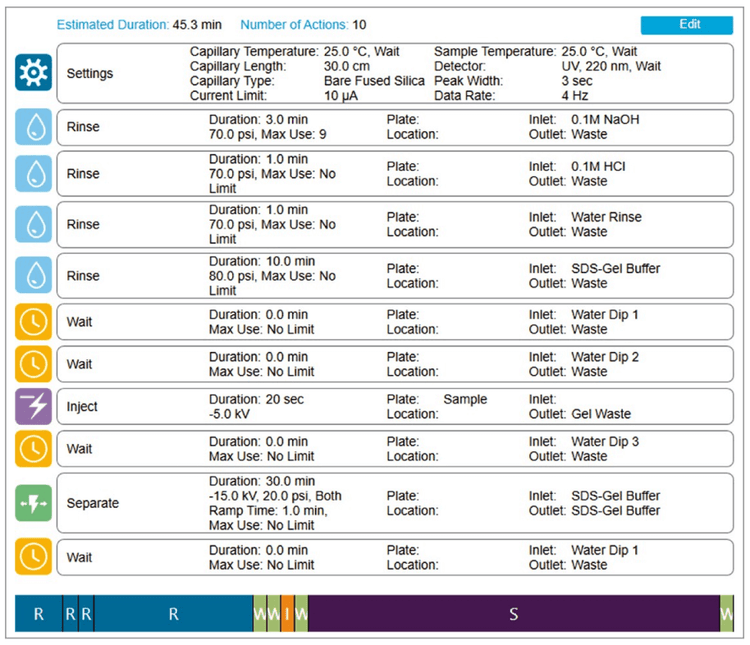Click the Water Dip 3 wait clock icon
750x645 pixels.
(33, 449)
